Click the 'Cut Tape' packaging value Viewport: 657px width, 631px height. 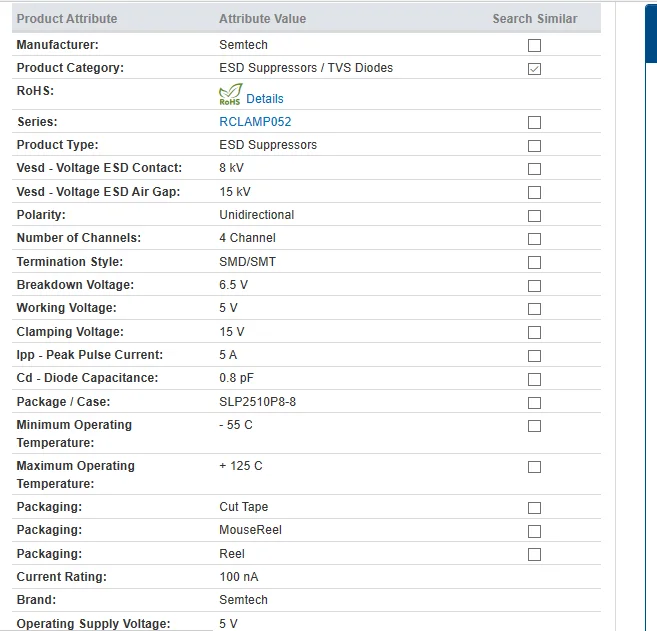coord(244,507)
